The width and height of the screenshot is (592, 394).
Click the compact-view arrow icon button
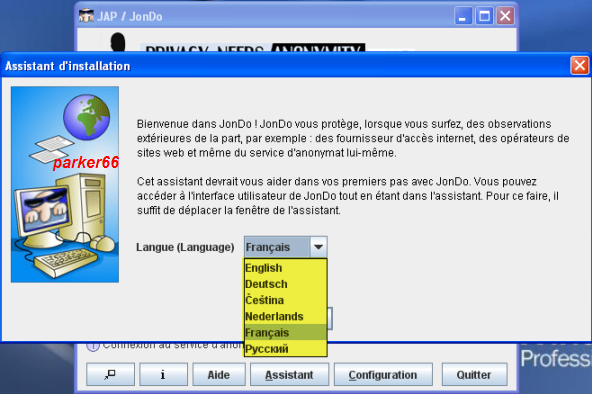point(110,375)
